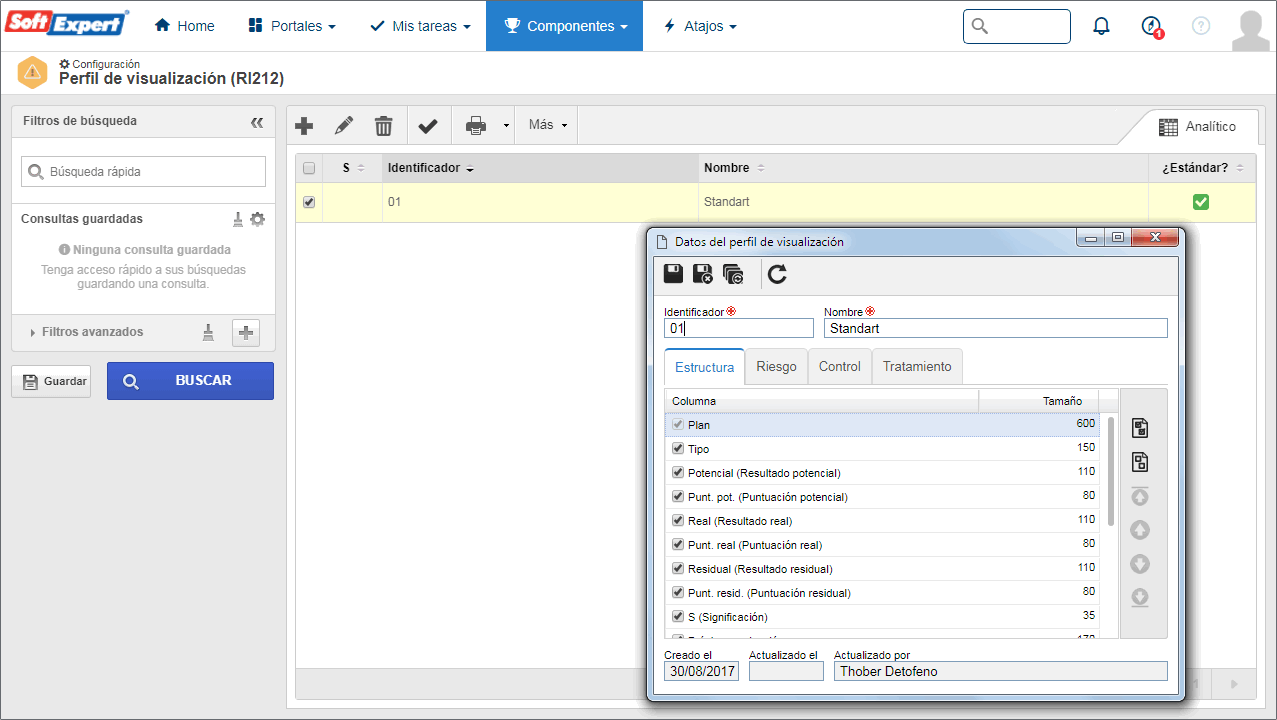Click the configuration warning hexagon icon
The width and height of the screenshot is (1277, 720).
click(33, 72)
